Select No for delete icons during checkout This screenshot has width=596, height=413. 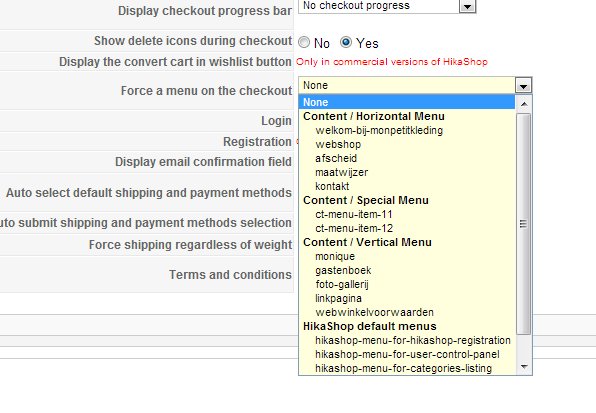point(304,42)
